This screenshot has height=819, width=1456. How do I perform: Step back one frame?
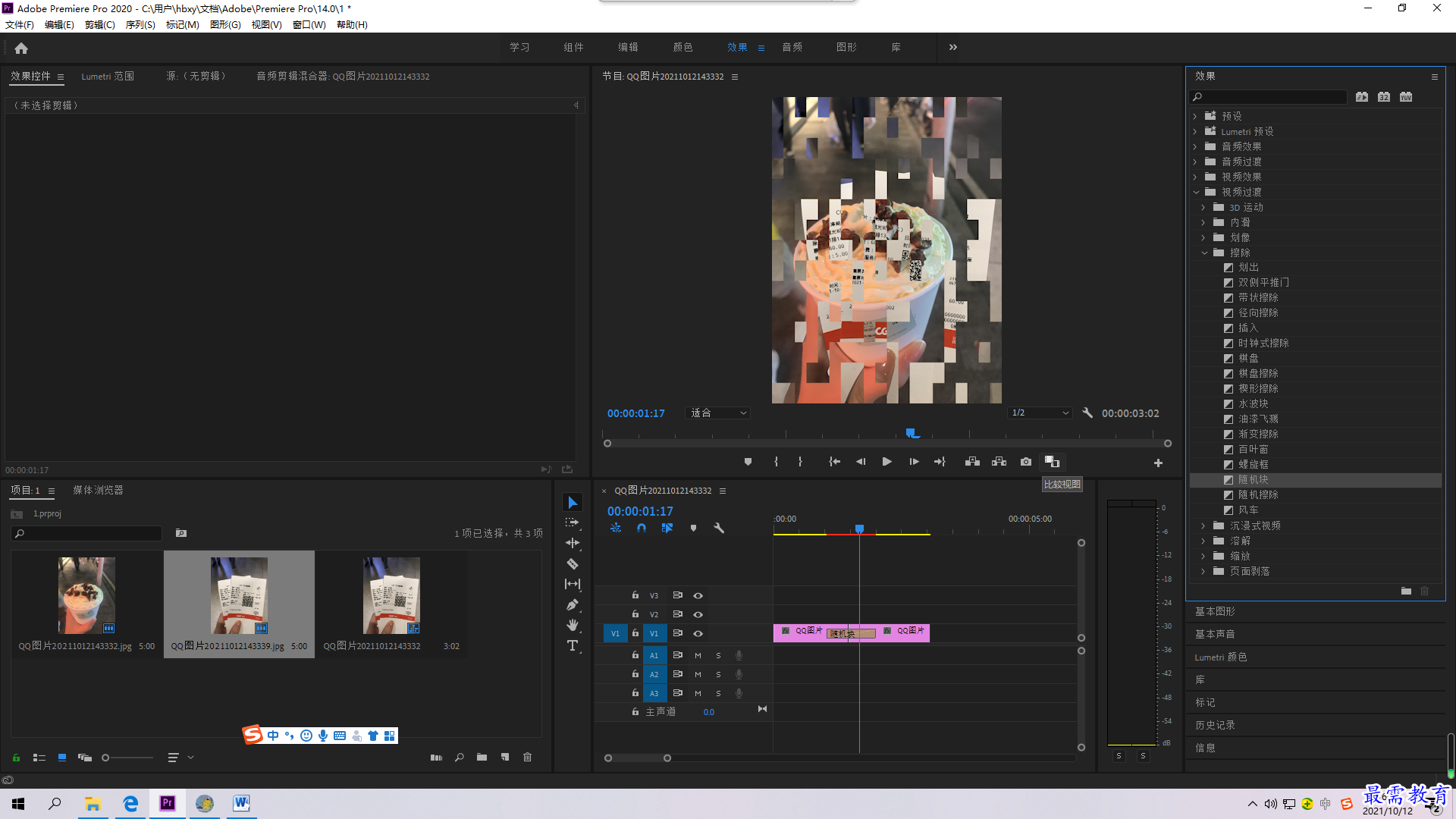point(861,462)
